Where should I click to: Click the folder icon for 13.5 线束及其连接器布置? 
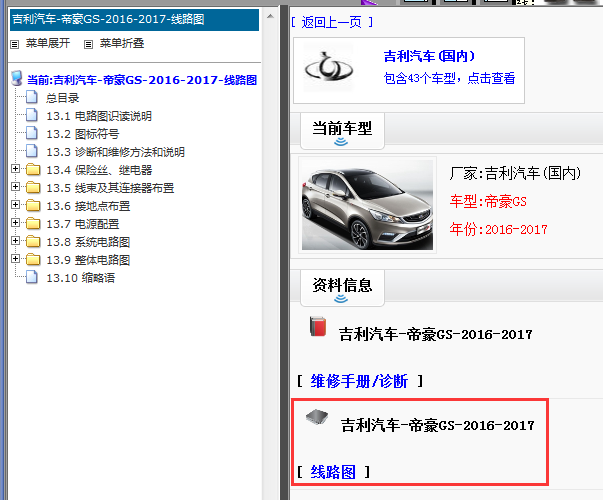click(x=33, y=187)
